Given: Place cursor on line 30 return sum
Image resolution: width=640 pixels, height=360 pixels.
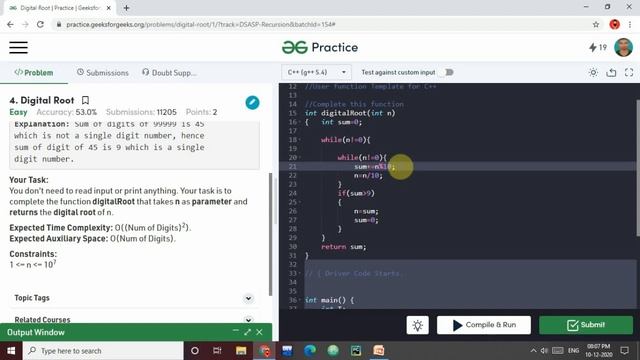Looking at the screenshot, I should (x=343, y=247).
